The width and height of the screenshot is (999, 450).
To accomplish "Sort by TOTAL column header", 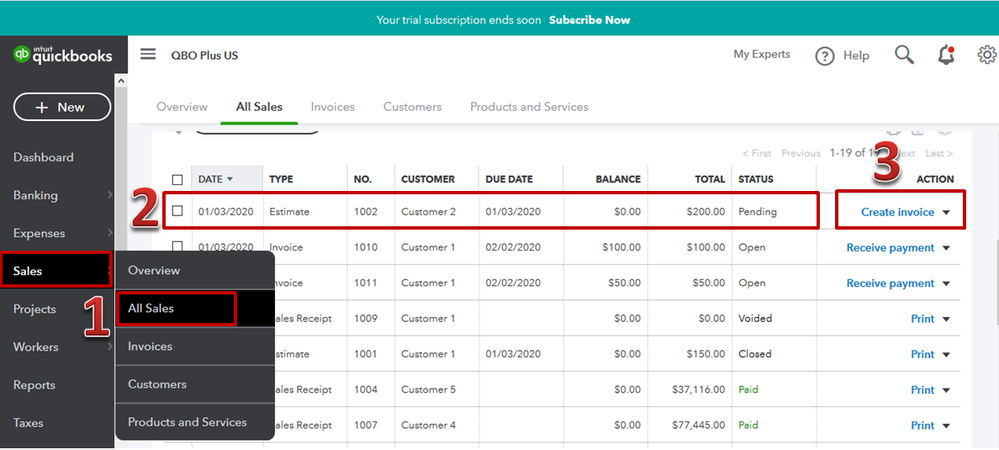I will point(710,179).
